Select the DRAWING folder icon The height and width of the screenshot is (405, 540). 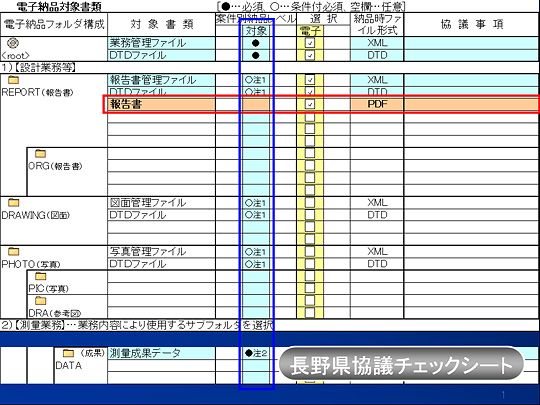tap(13, 202)
